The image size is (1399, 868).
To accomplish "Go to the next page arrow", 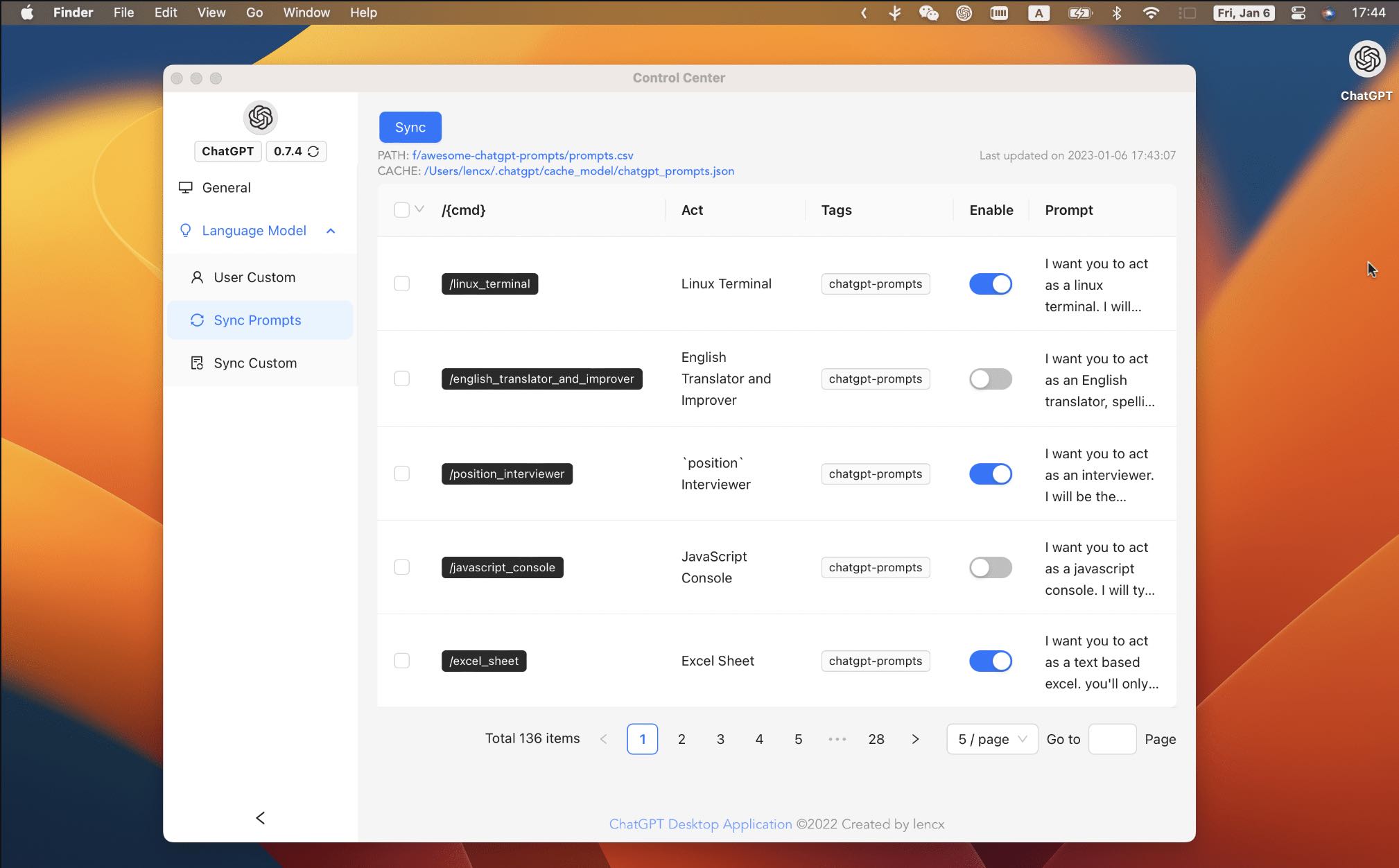I will point(915,739).
